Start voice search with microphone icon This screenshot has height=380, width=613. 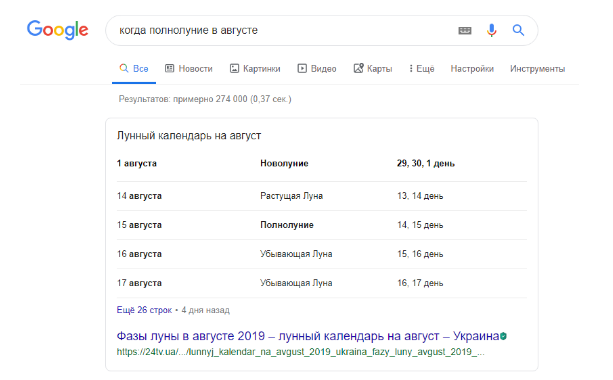[x=491, y=30]
